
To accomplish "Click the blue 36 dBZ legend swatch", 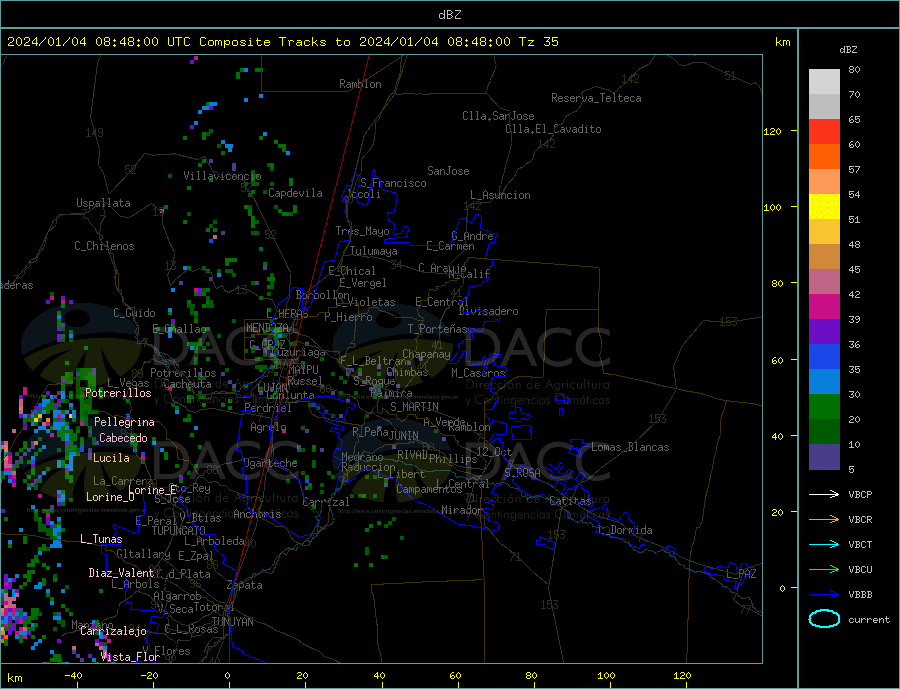I will [824, 357].
